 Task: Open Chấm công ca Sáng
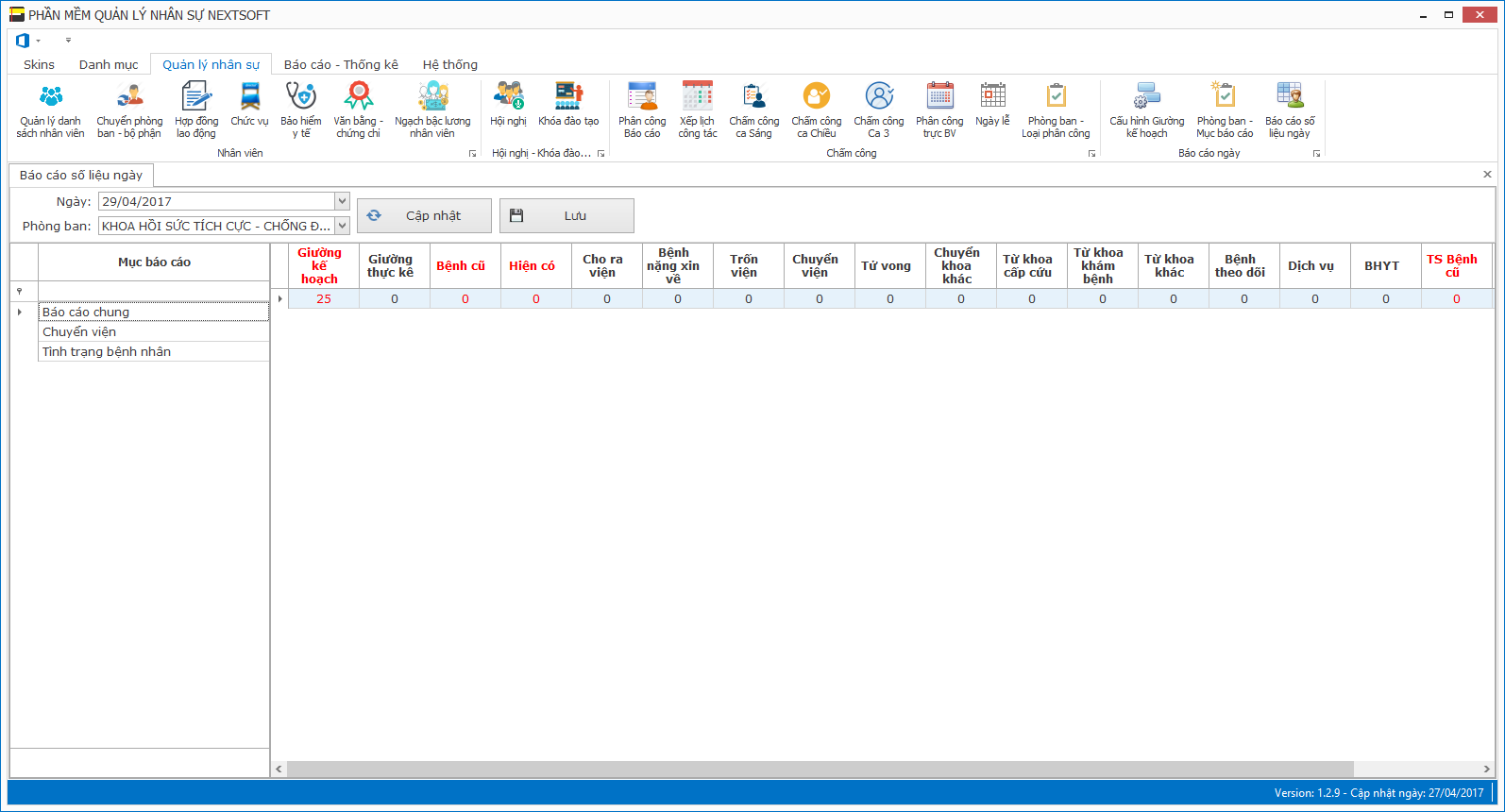pyautogui.click(x=753, y=110)
